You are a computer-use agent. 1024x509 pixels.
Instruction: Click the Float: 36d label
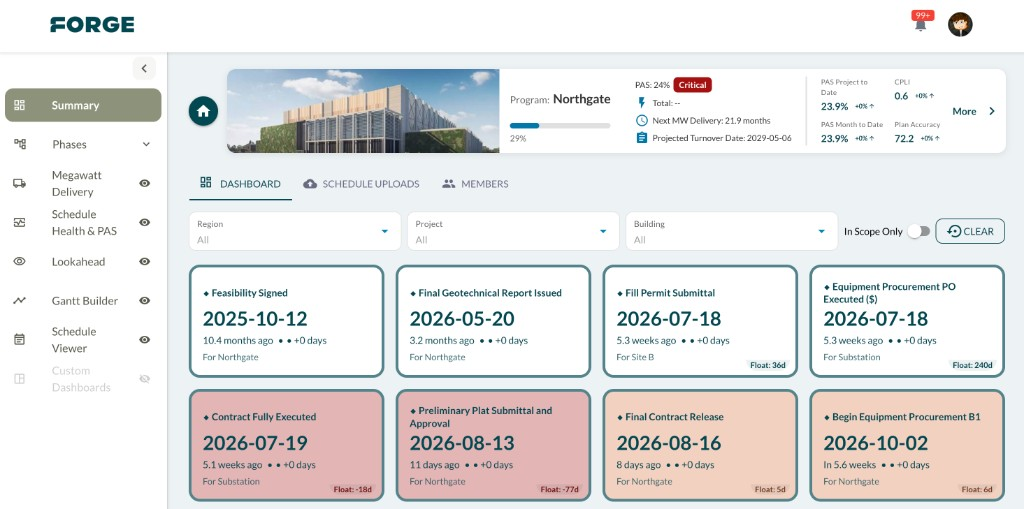[770, 365]
